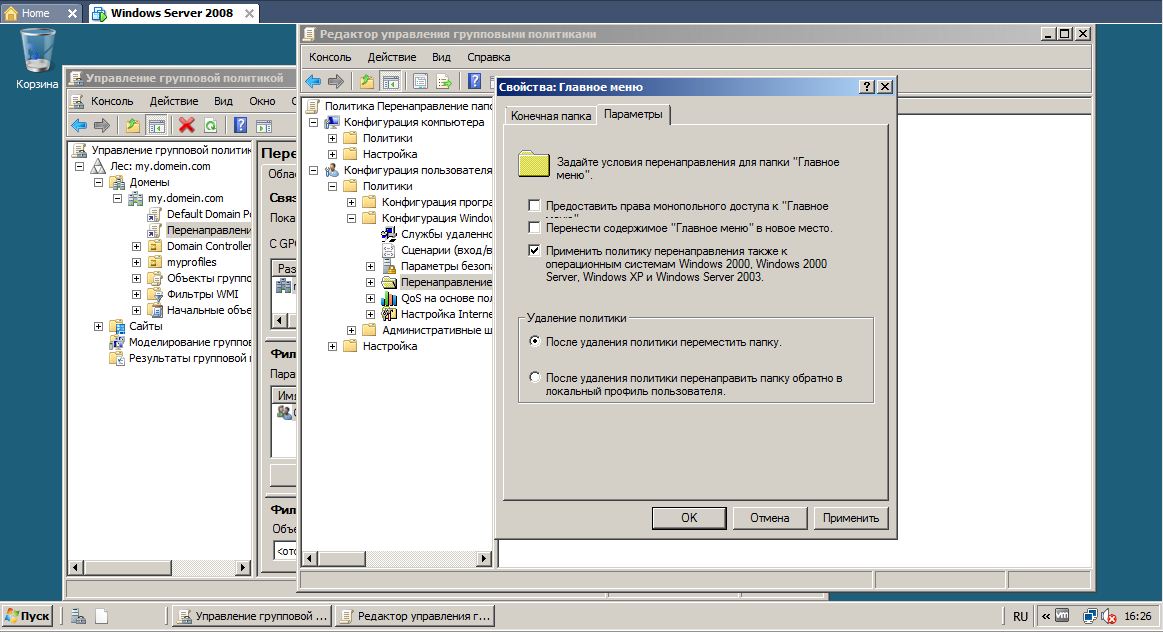Click Properties icon in Editor toolbar

tap(421, 82)
